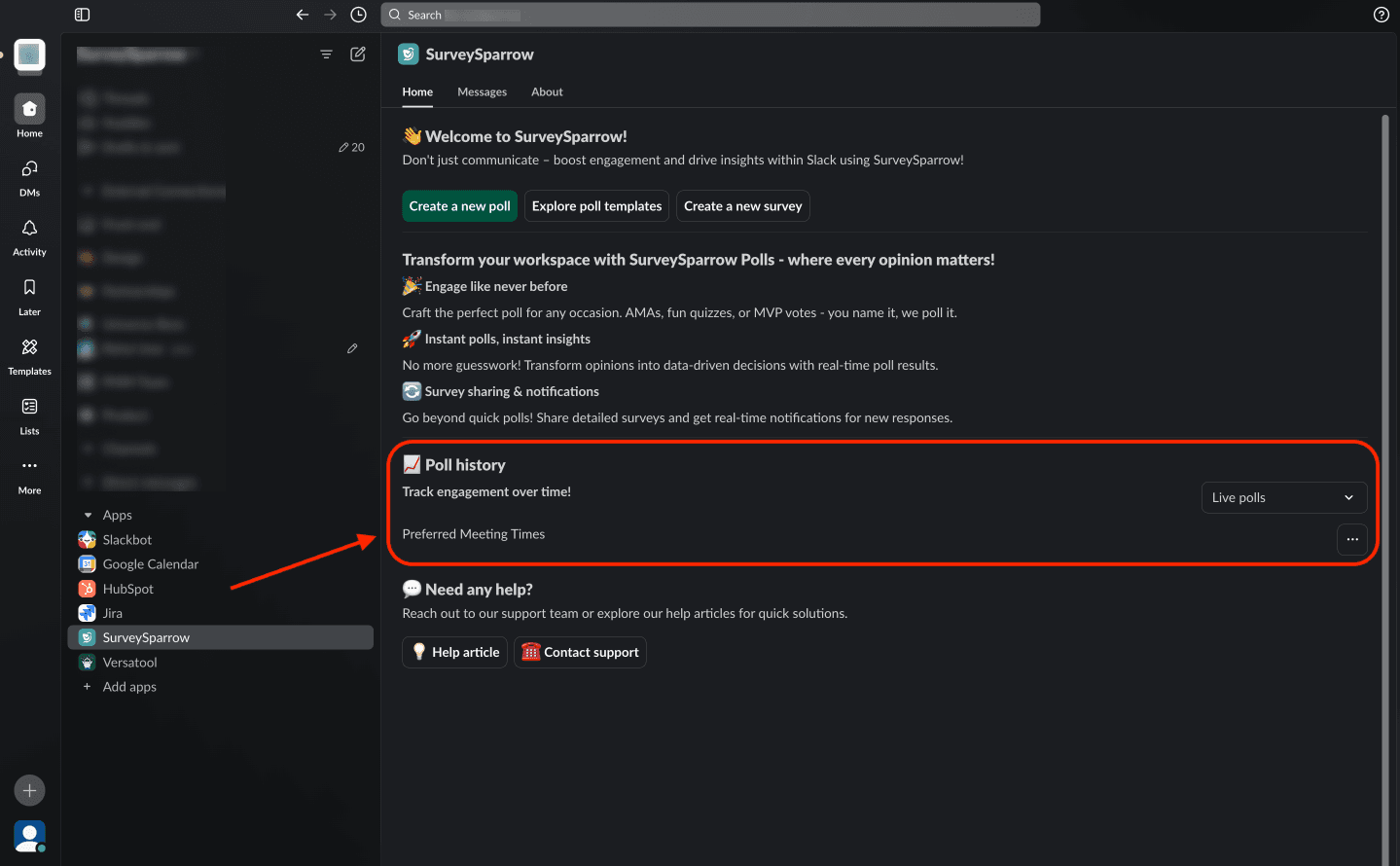
Task: Open the Activity bell icon
Action: (x=29, y=229)
